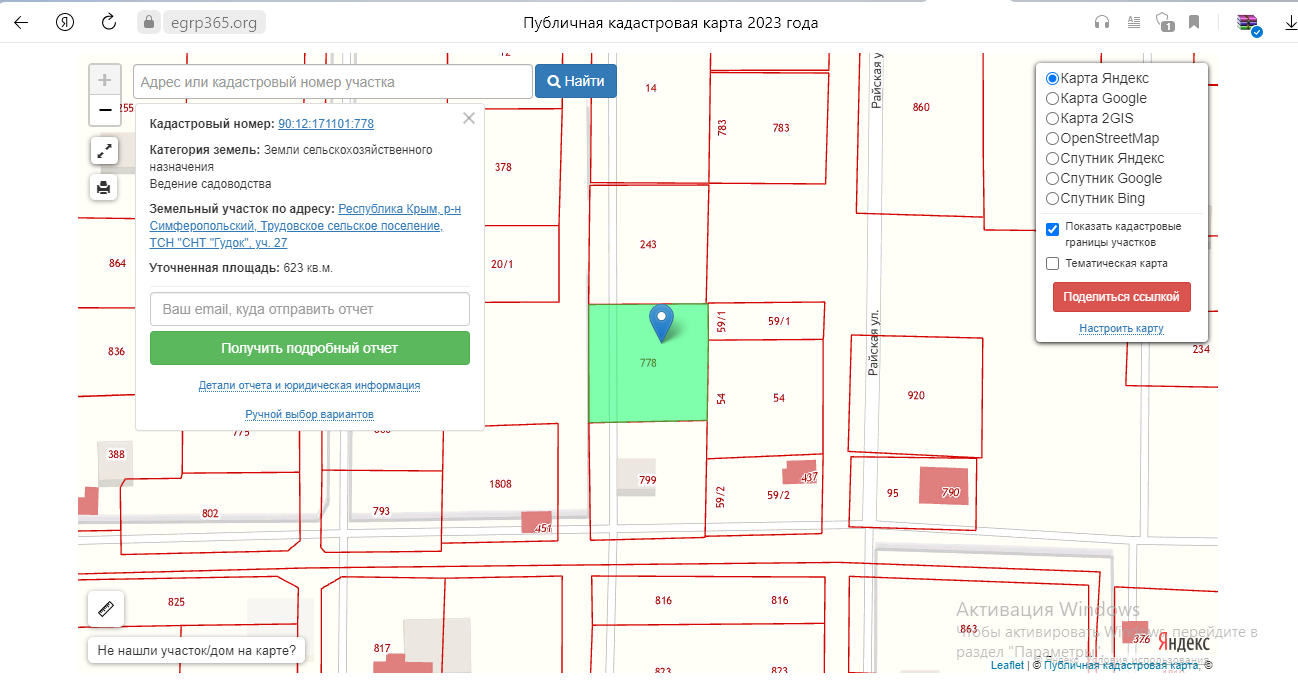Select parcel 825 on the map
The height and width of the screenshot is (686, 1298).
(176, 602)
